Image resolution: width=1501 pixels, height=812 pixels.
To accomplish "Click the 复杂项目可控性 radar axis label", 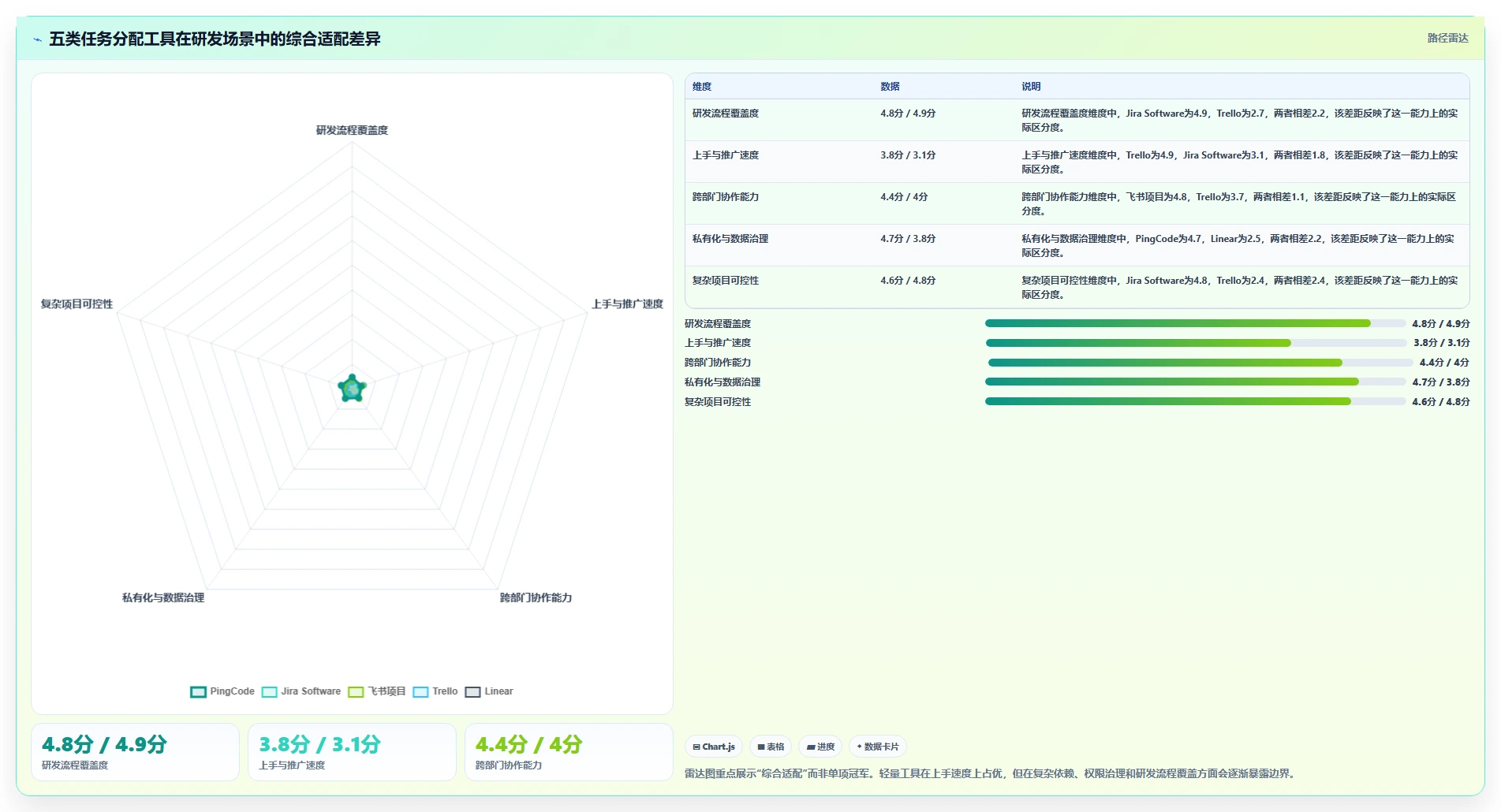I will 77,304.
